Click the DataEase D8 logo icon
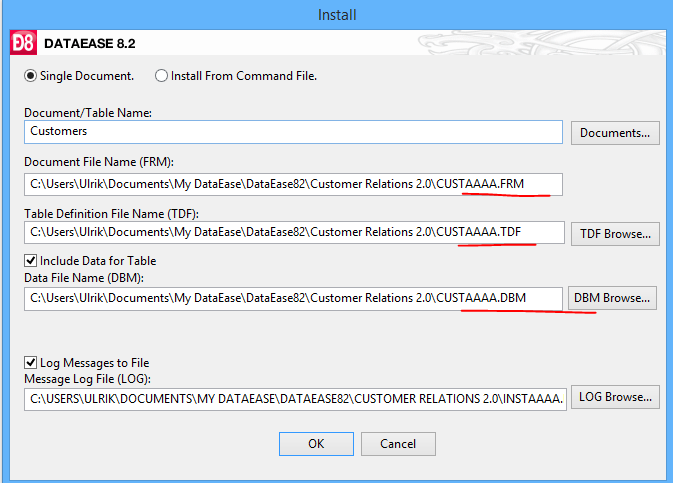Screen dimensions: 673x483 coord(23,43)
